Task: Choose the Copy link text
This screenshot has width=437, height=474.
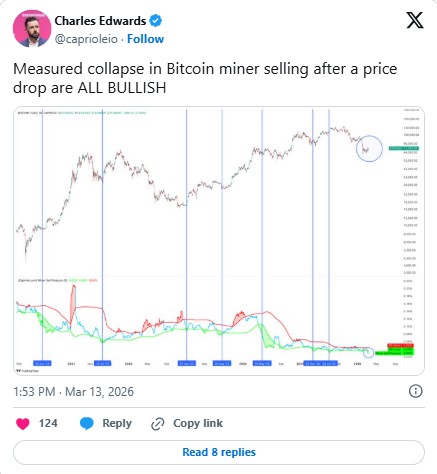Action: click(198, 423)
